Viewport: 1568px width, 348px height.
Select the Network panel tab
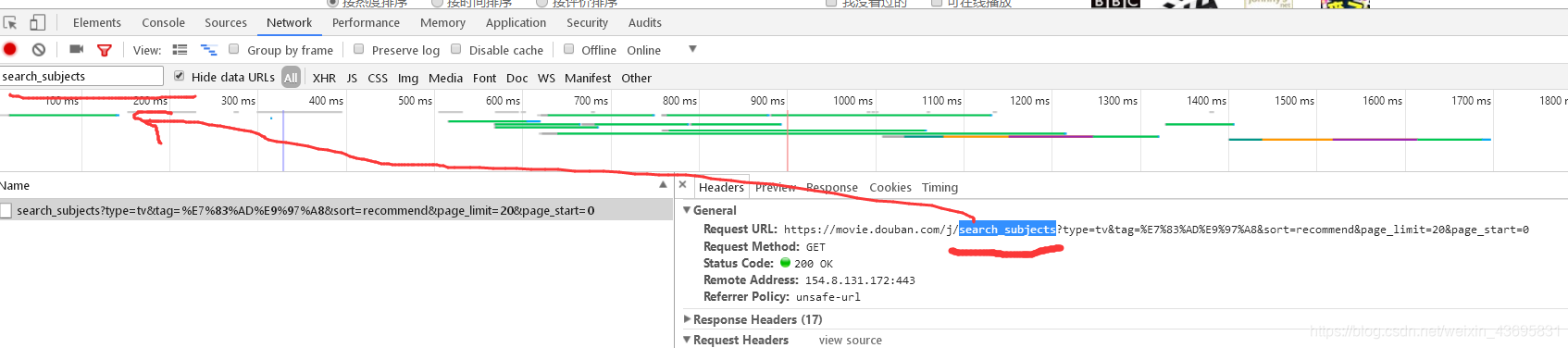(x=290, y=22)
